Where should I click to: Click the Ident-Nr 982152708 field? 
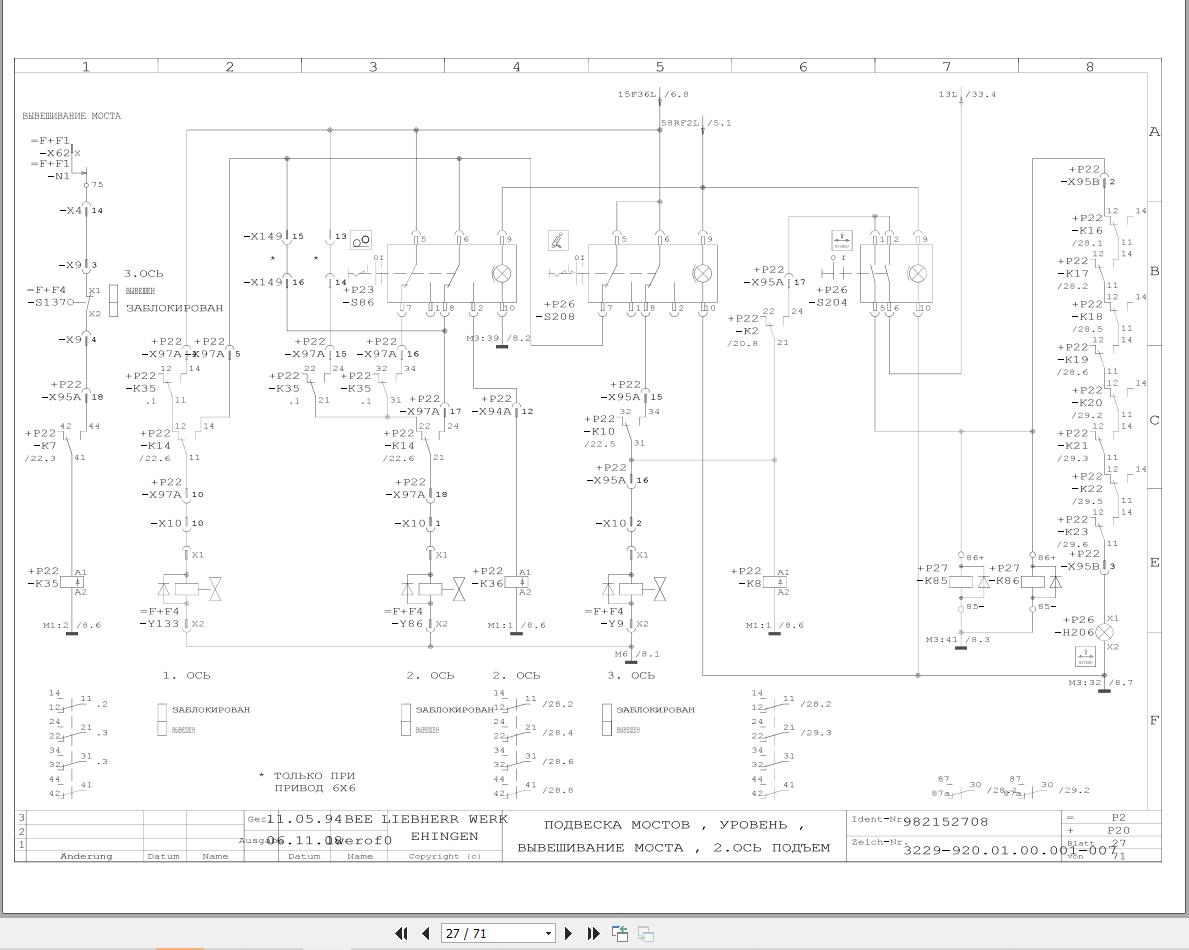[945, 821]
